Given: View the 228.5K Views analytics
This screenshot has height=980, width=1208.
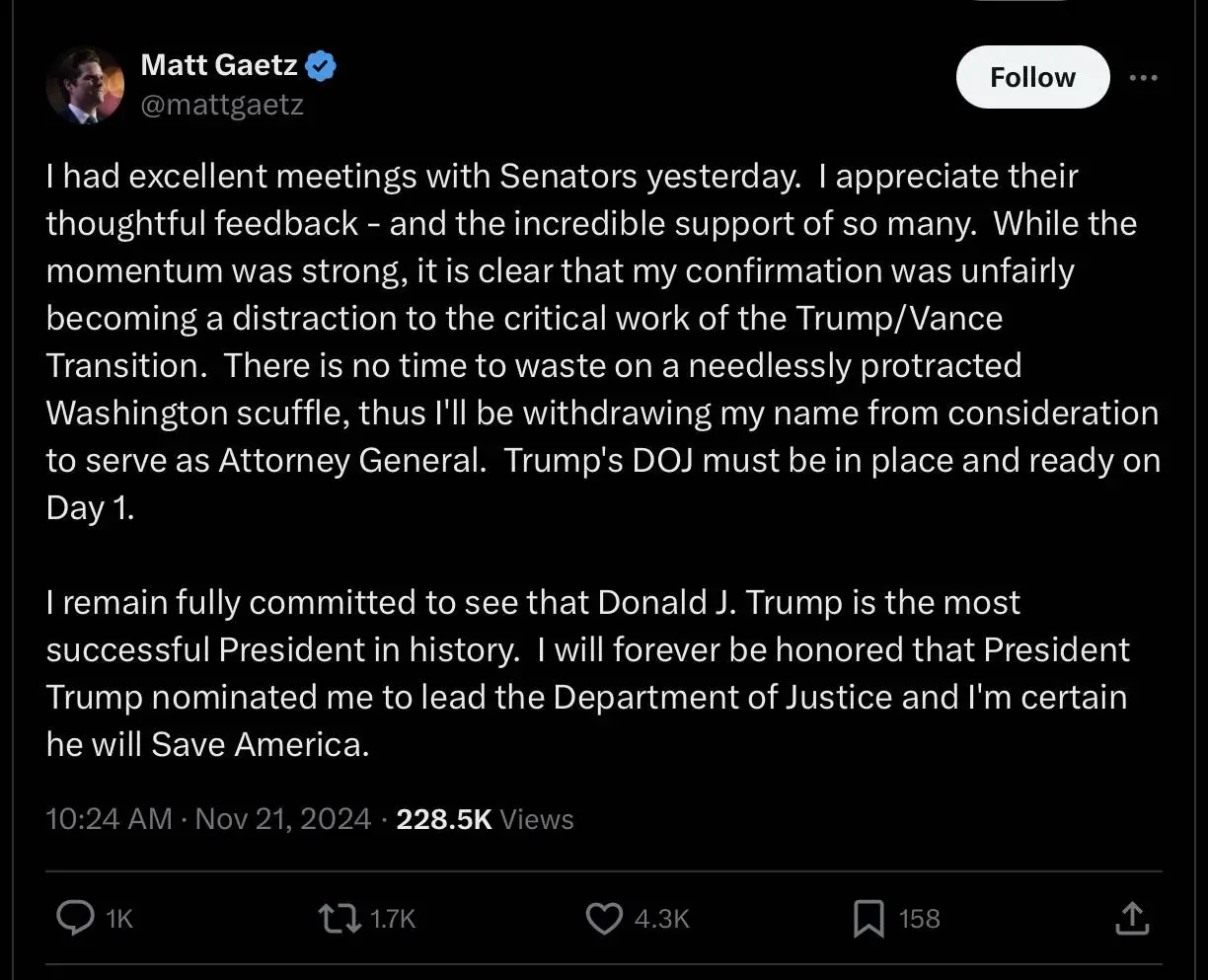Looking at the screenshot, I should 485,819.
